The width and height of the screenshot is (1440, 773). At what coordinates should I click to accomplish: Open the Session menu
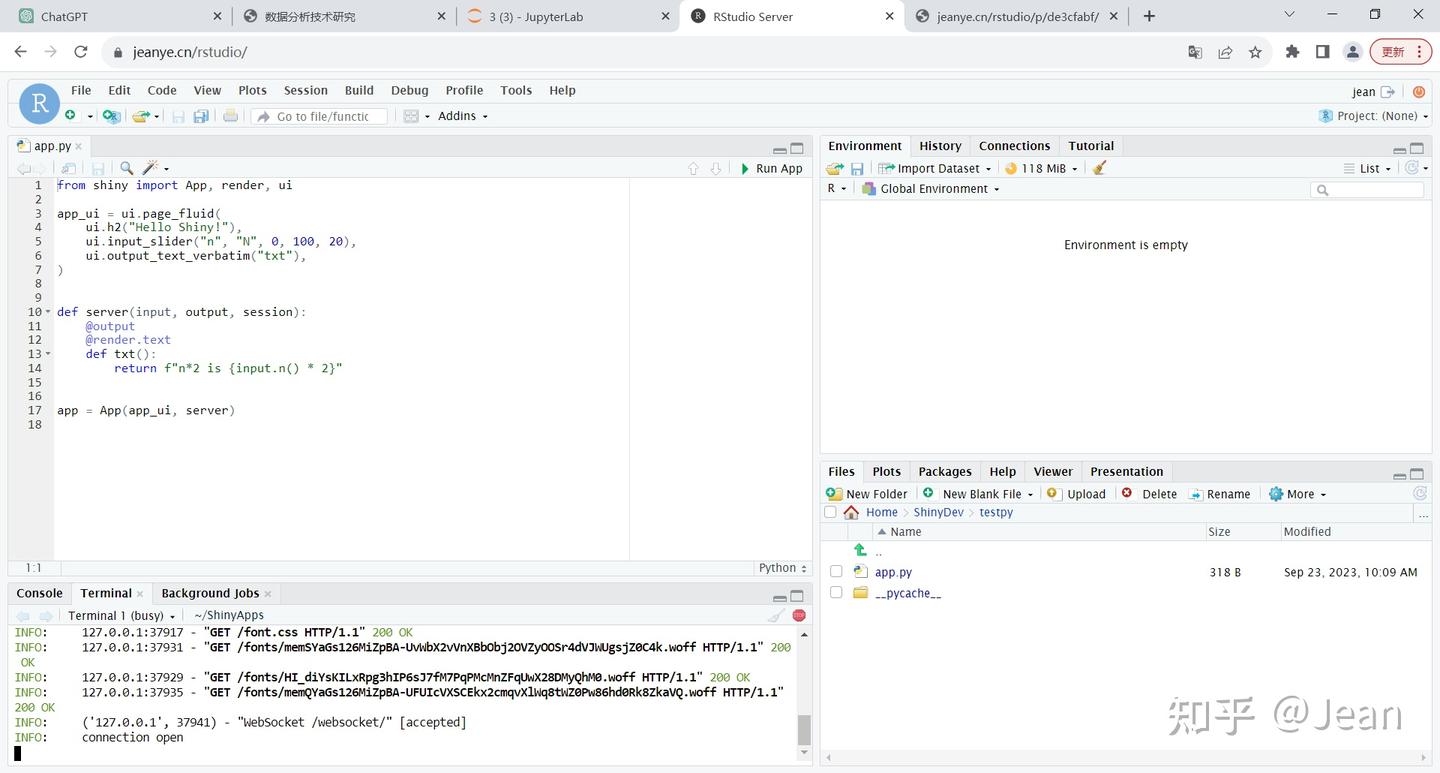point(305,90)
